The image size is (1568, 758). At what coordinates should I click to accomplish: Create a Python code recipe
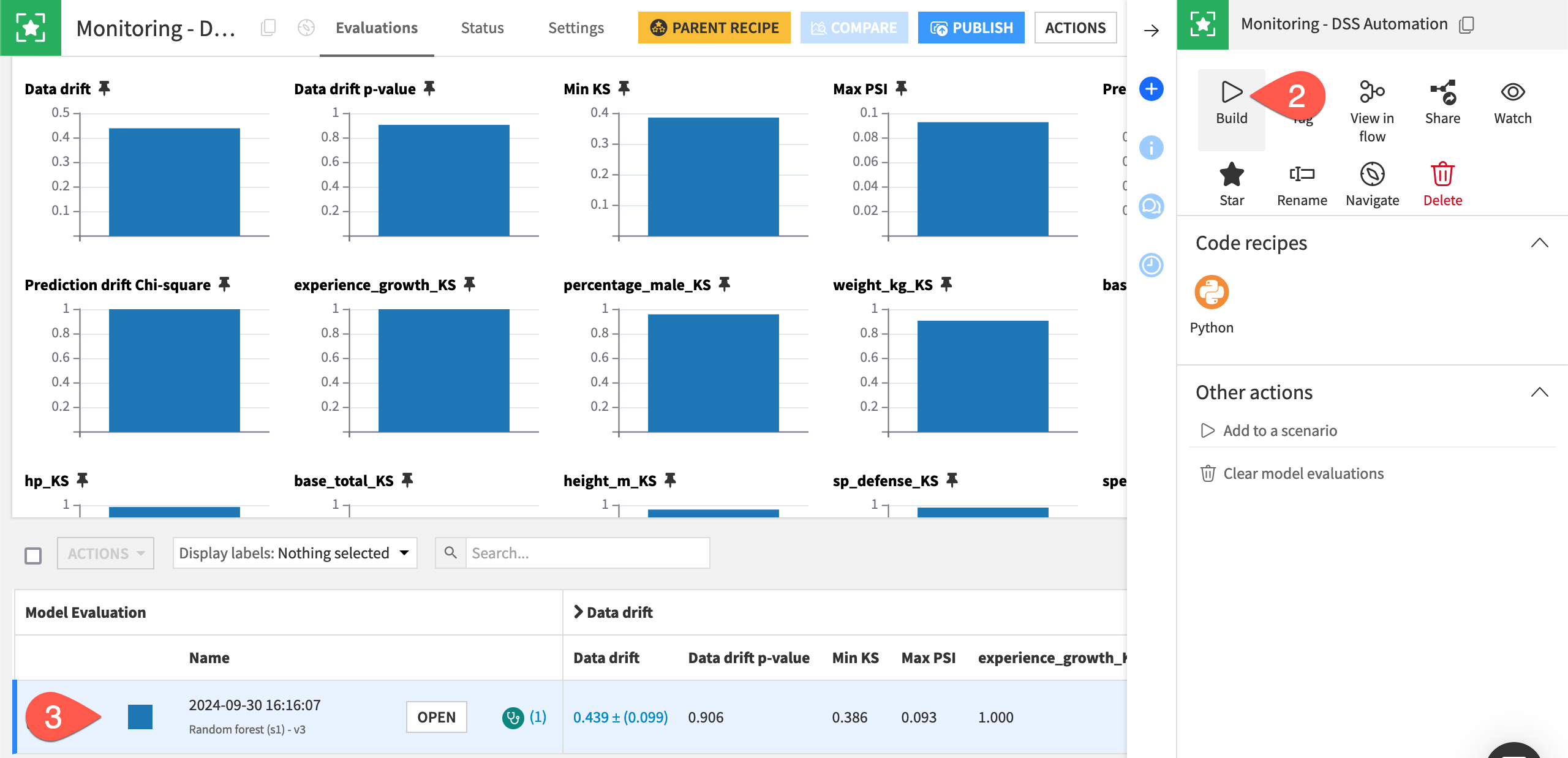click(x=1212, y=293)
